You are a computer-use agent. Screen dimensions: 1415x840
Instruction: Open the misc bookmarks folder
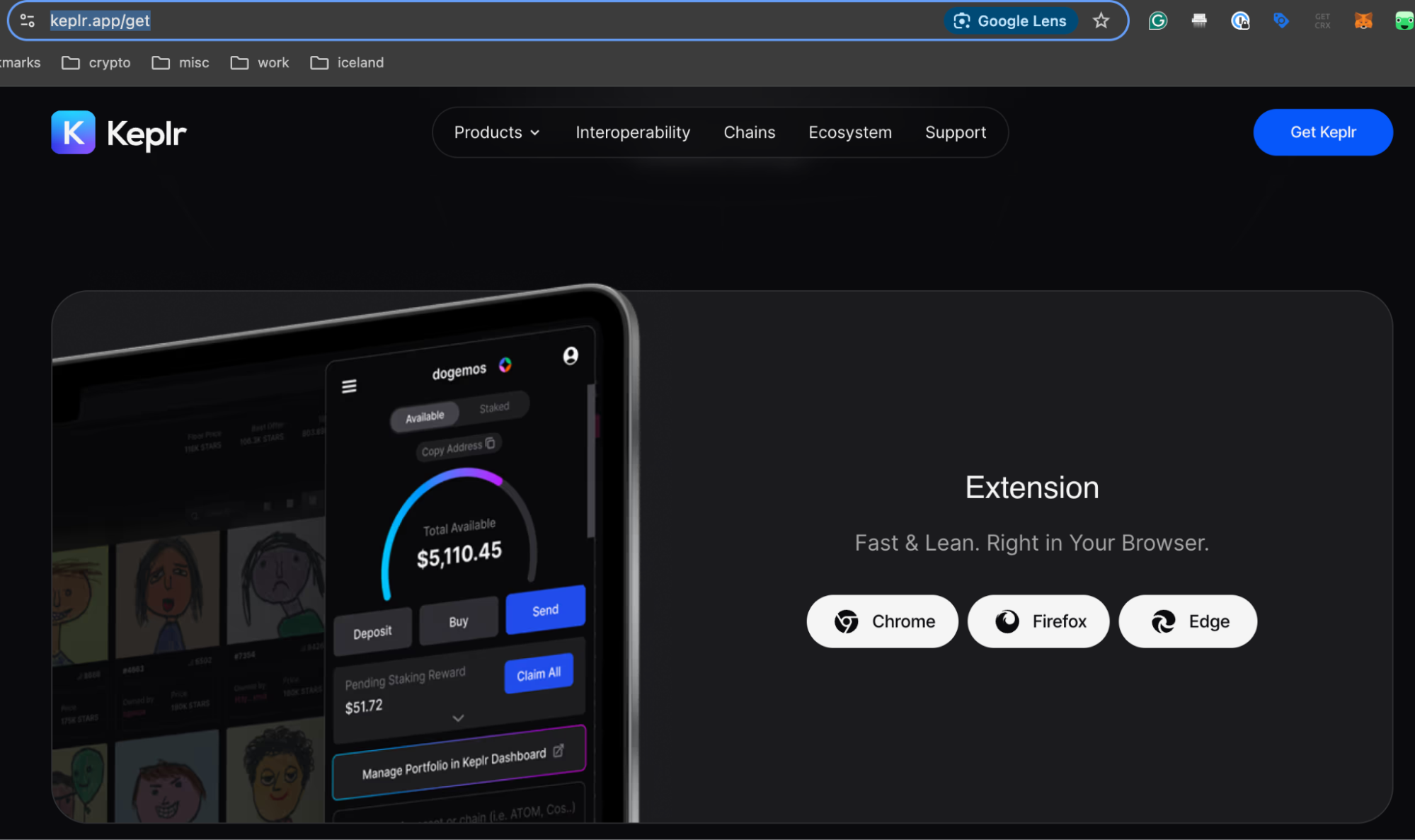click(x=181, y=63)
